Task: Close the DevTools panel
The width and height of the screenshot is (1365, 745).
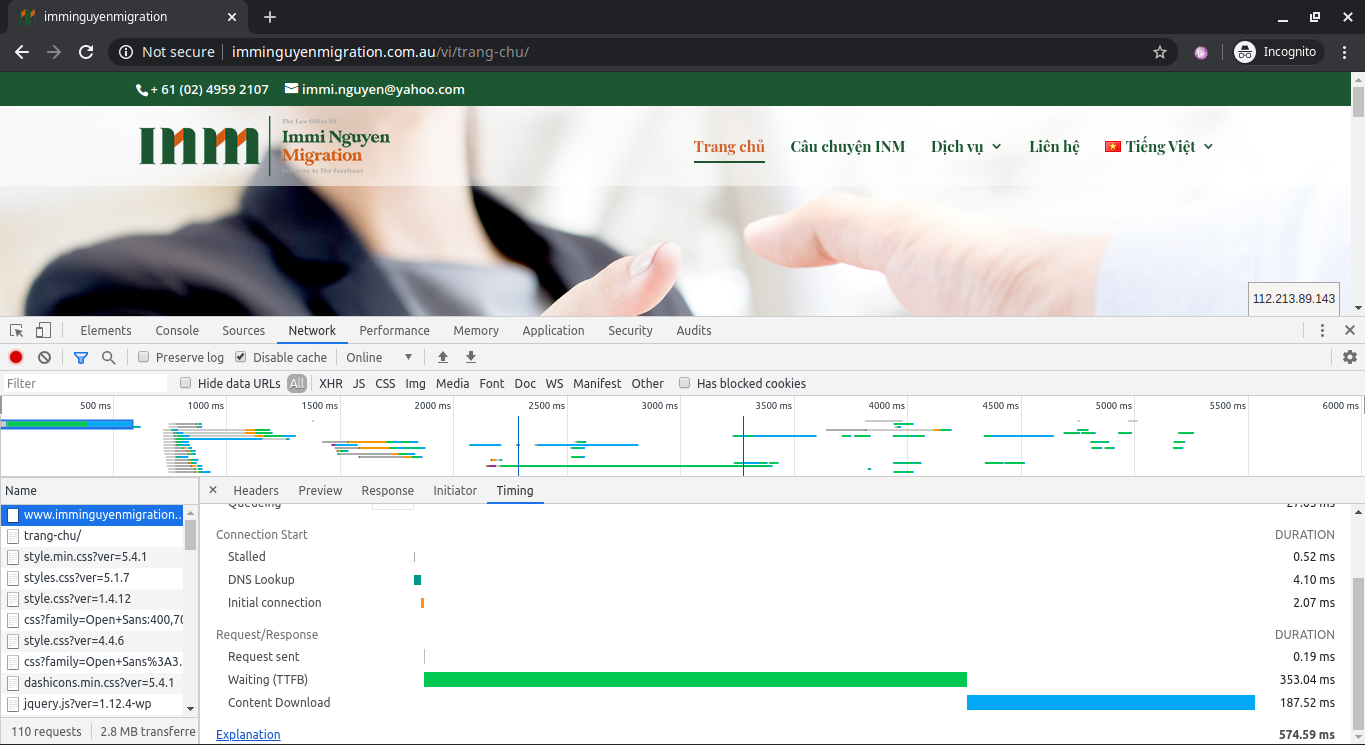Action: (x=1350, y=330)
